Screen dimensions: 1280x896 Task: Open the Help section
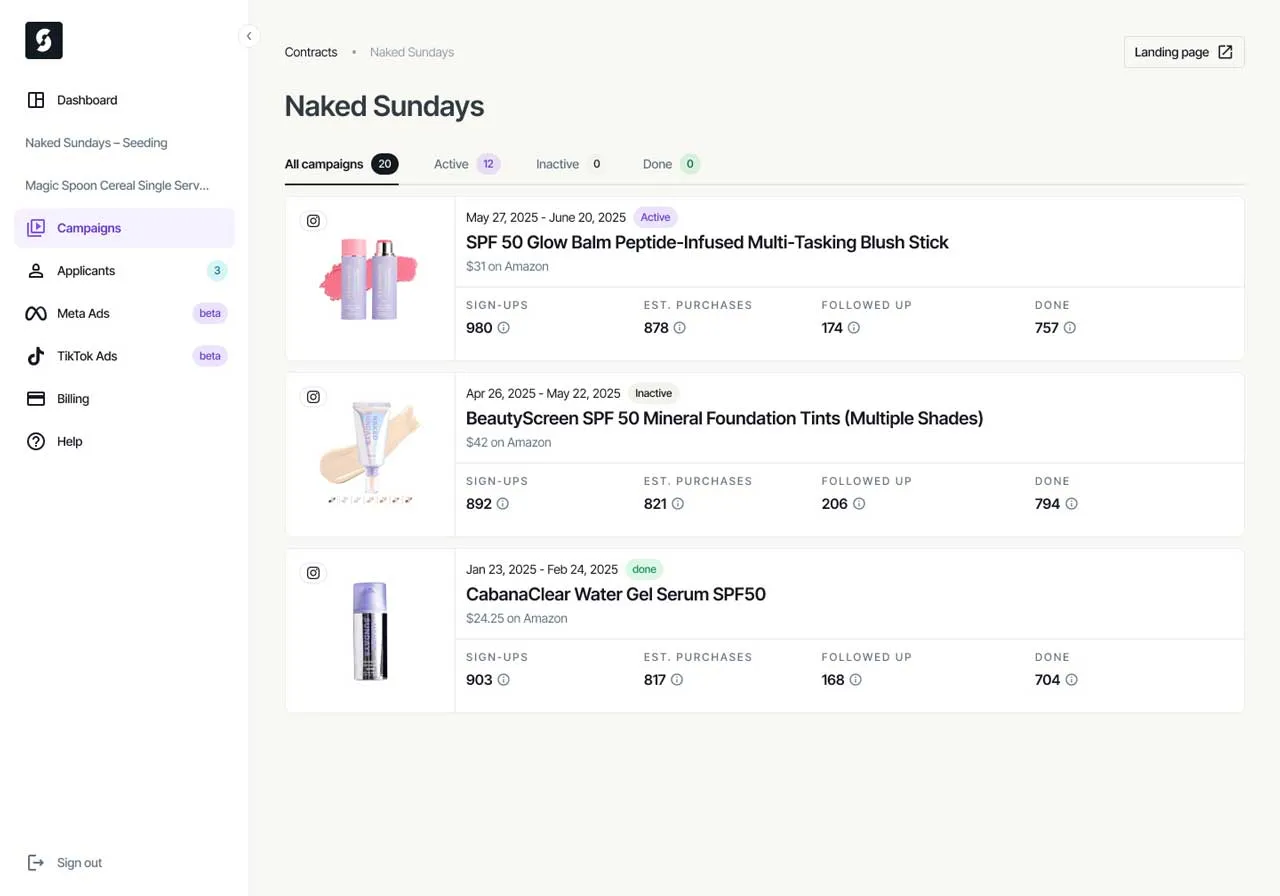pyautogui.click(x=70, y=441)
